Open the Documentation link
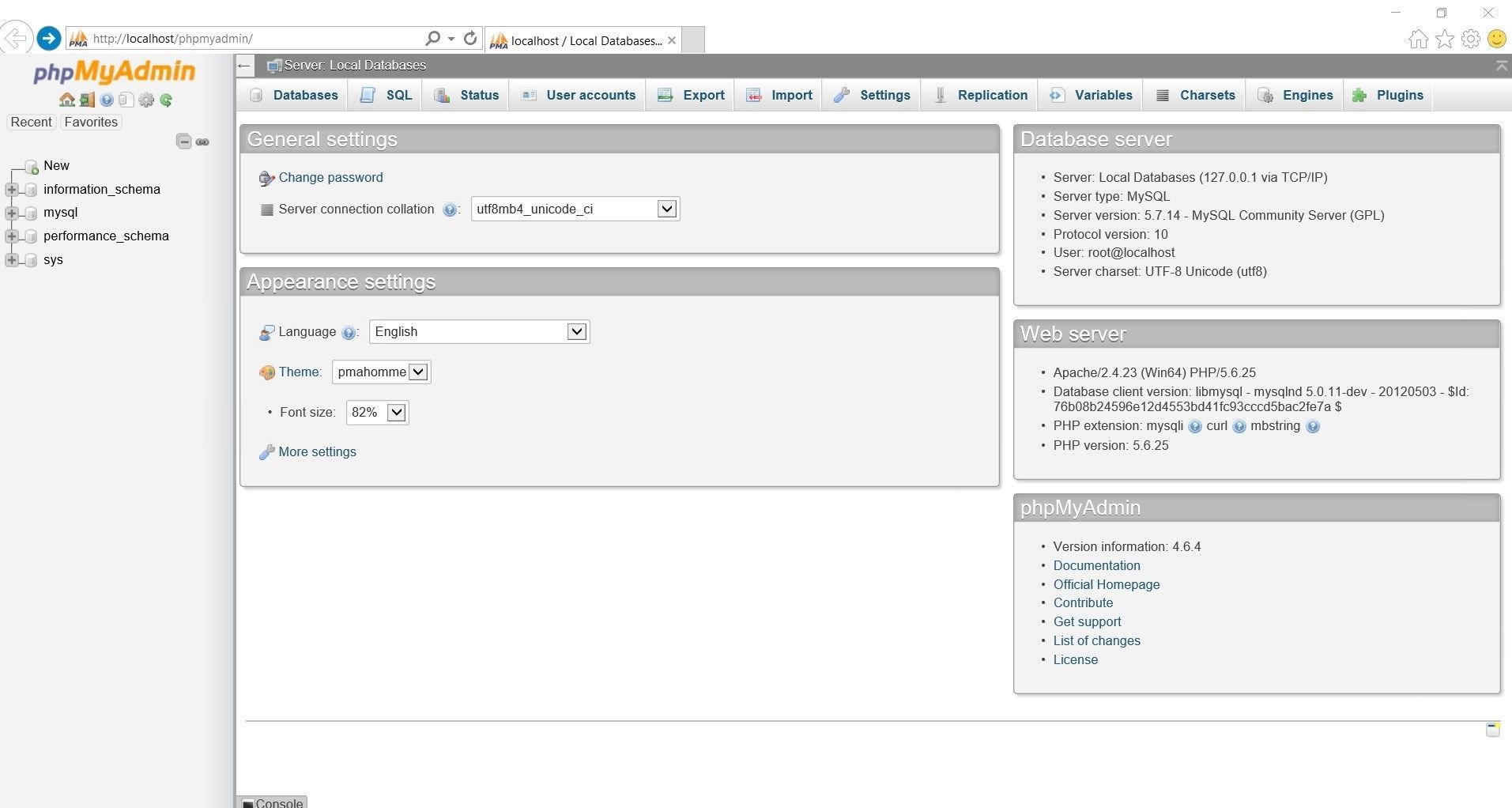The image size is (1512, 808). 1096,566
